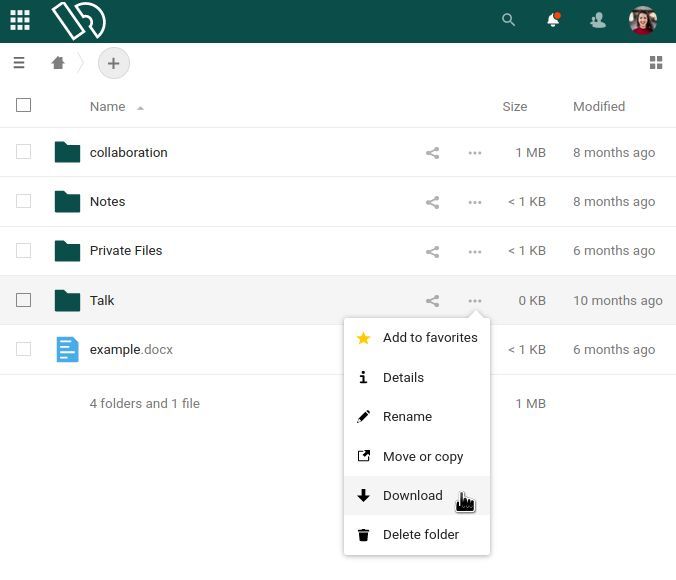
Task: Open more actions for Notes folder
Action: click(474, 202)
